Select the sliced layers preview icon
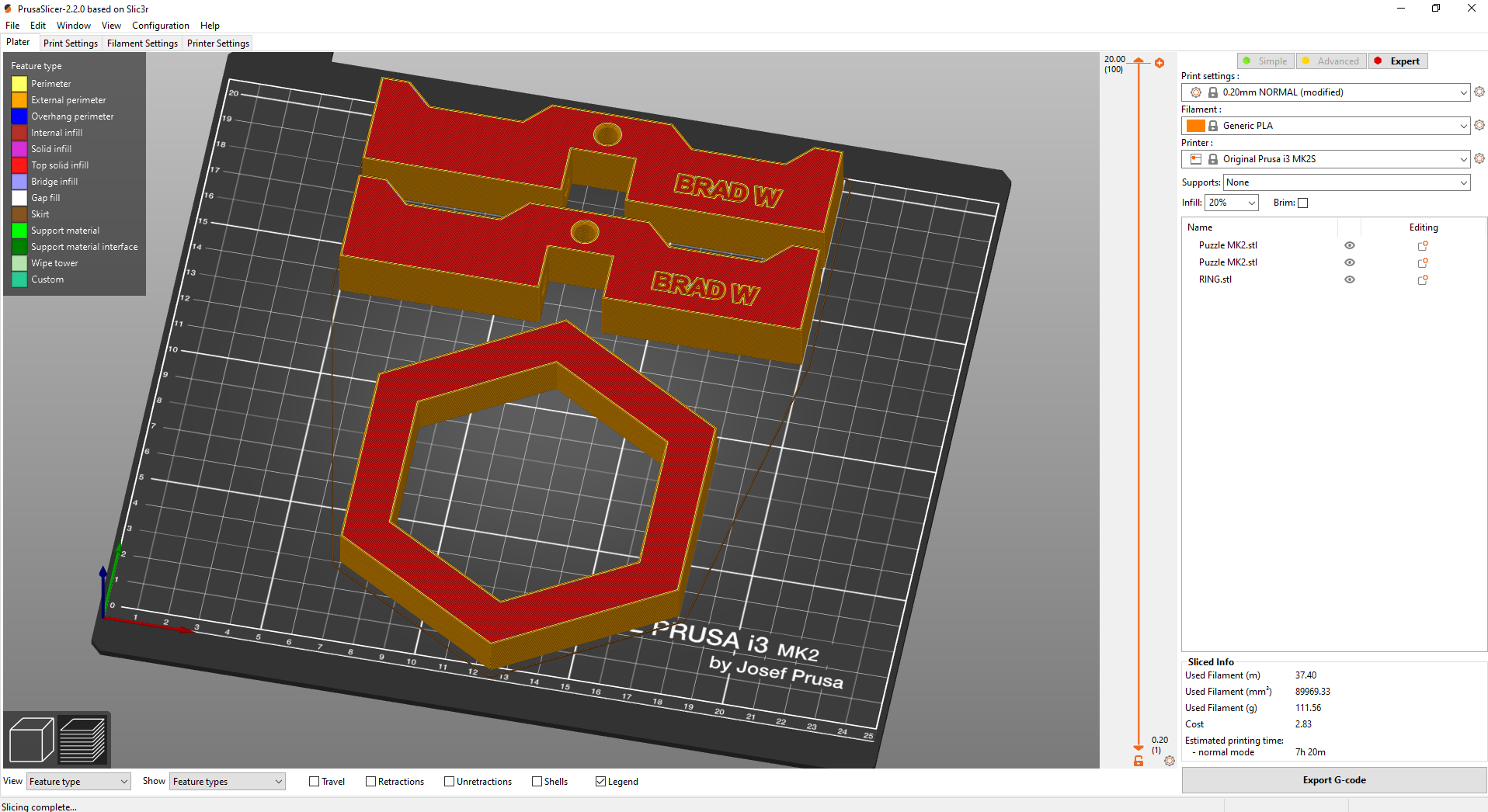1488x812 pixels. point(82,740)
